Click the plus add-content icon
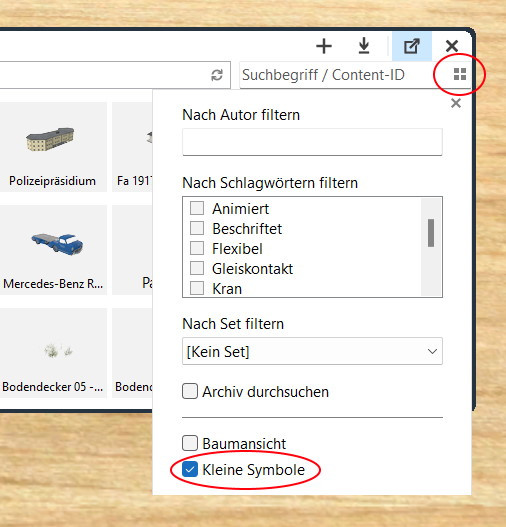Image resolution: width=506 pixels, height=527 pixels. 324,46
